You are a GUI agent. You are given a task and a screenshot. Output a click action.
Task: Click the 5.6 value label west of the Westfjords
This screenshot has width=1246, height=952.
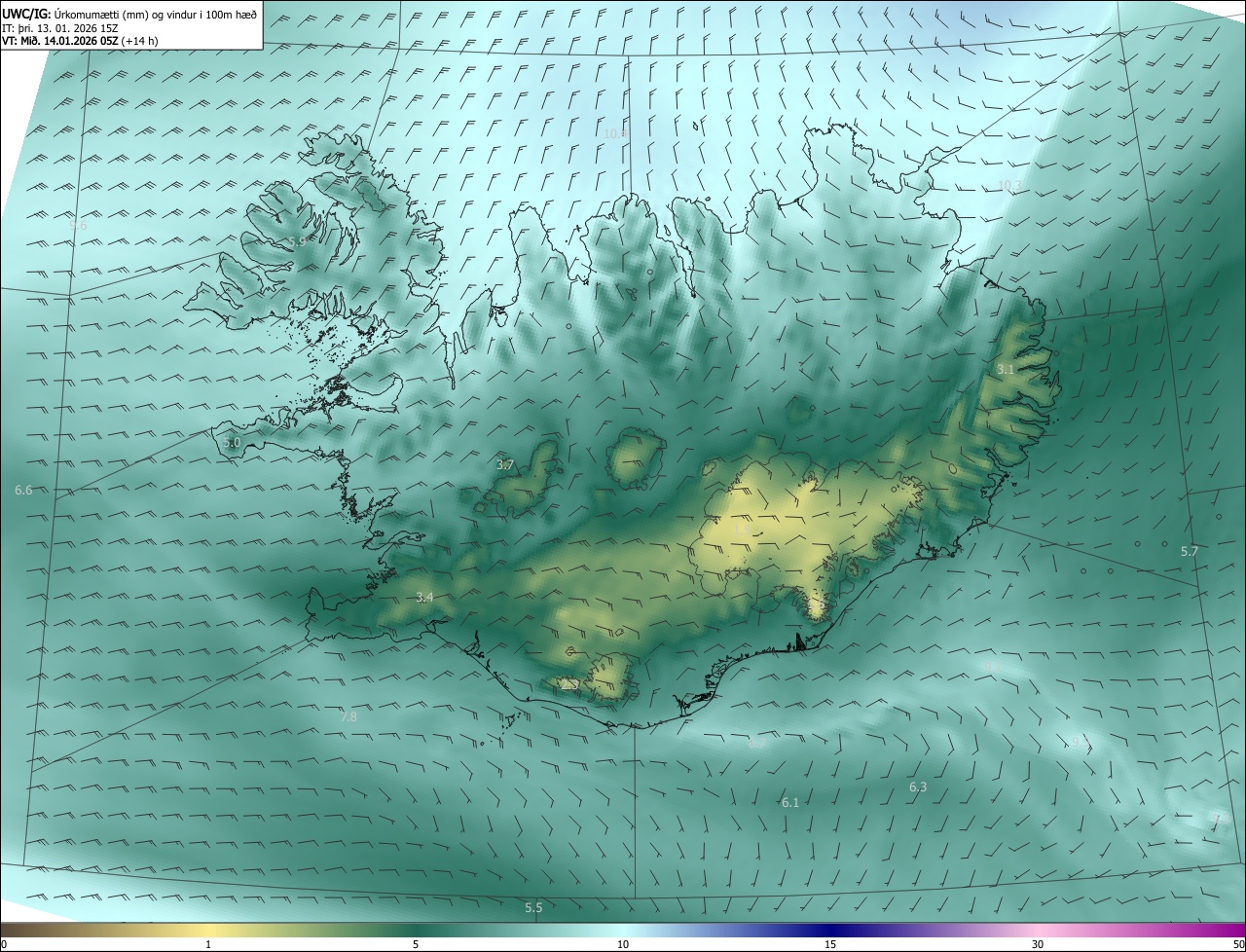point(78,225)
